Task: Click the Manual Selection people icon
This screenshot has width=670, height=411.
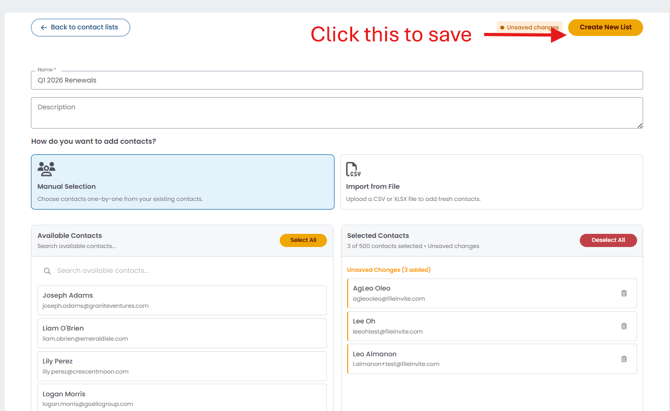Action: [x=46, y=169]
